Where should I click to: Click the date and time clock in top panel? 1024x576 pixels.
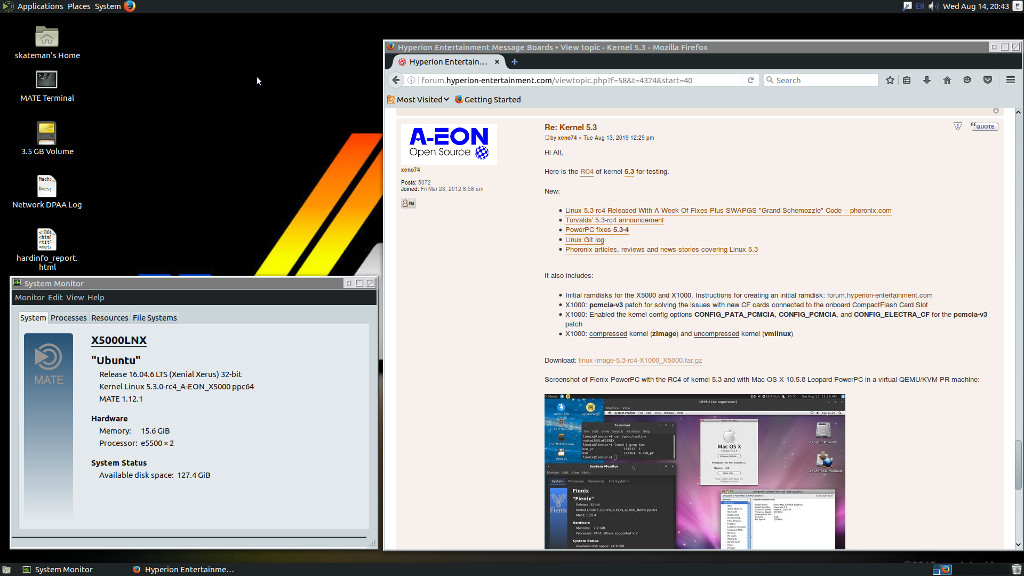point(976,6)
